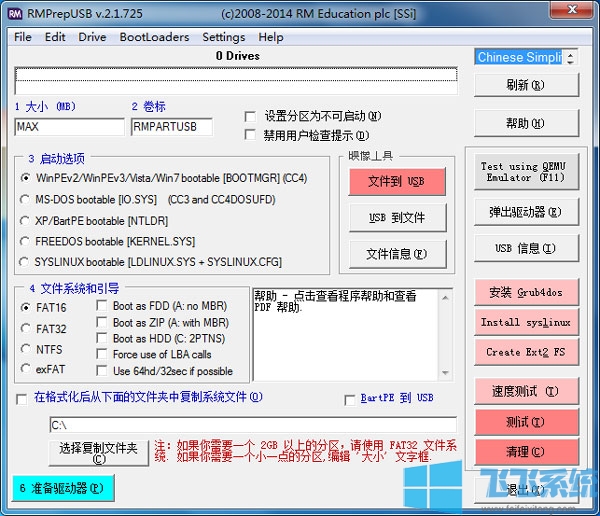The width and height of the screenshot is (600, 516).
Task: Open the Settings menu
Action: (223, 37)
